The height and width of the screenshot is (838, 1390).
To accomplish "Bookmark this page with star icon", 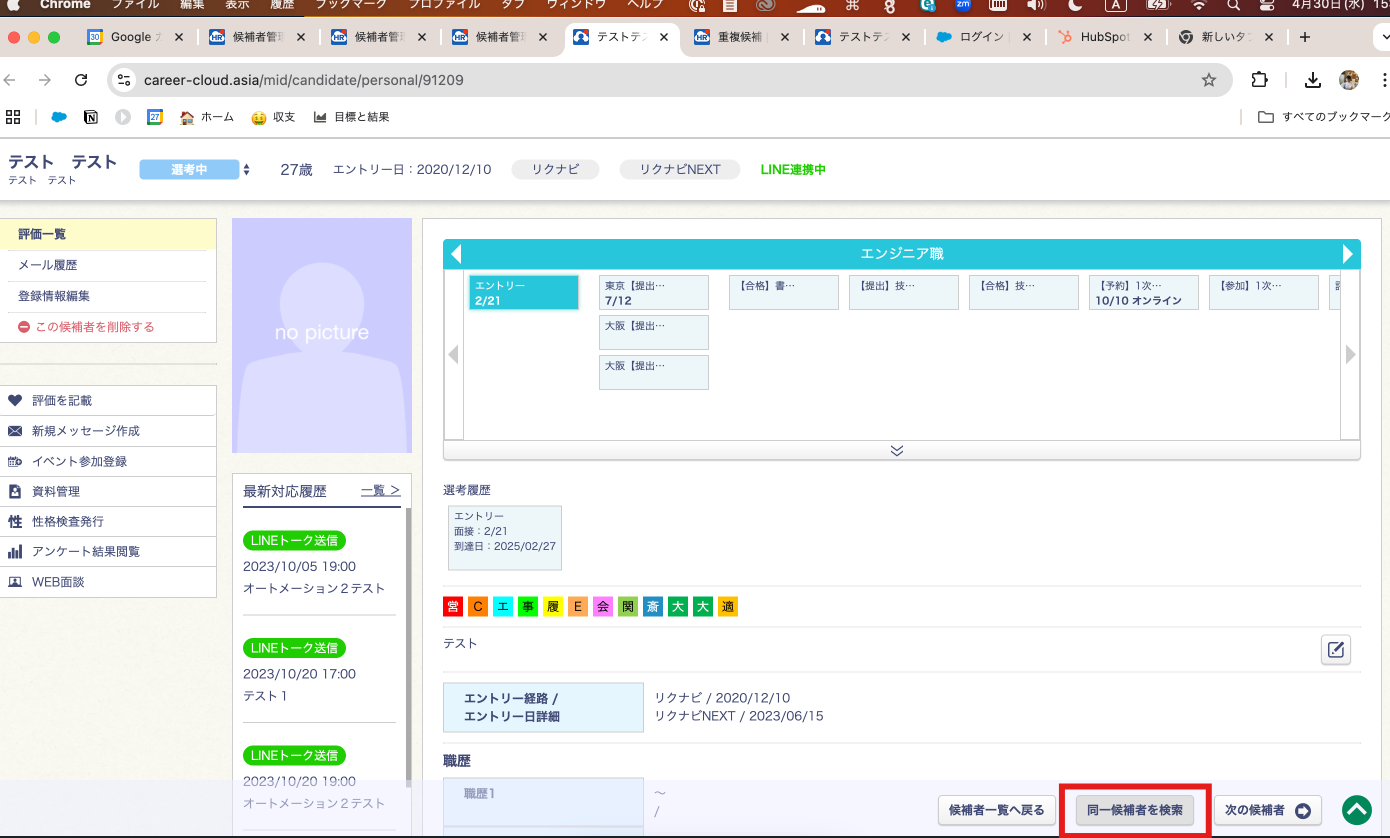I will (1208, 80).
